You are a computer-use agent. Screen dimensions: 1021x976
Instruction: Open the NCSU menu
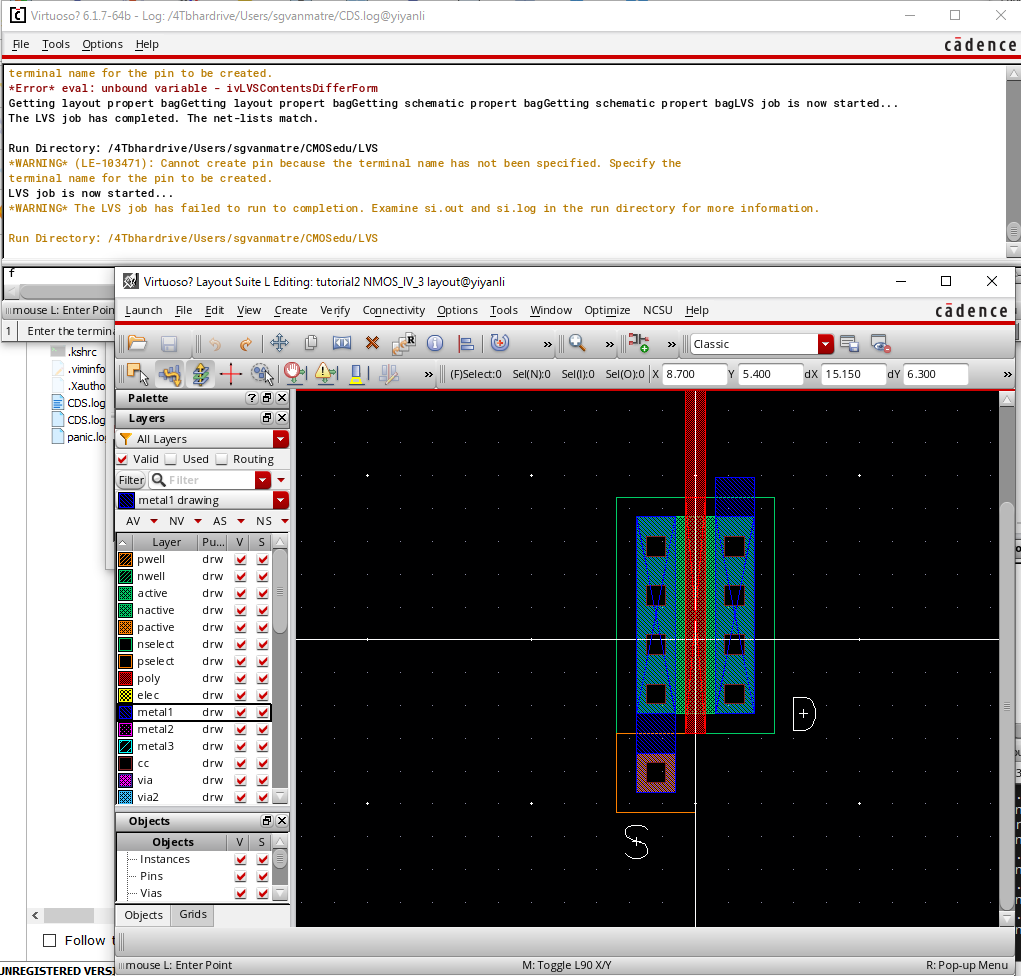pyautogui.click(x=658, y=310)
